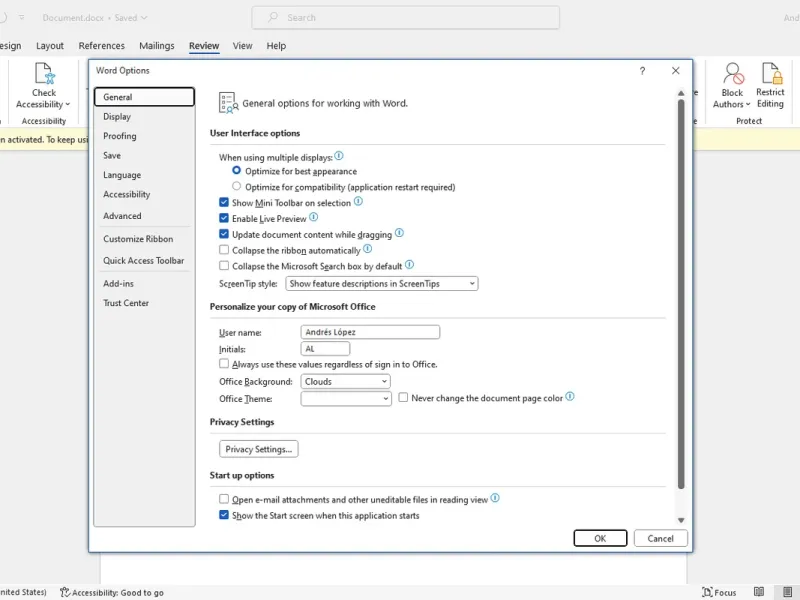Uncheck Update document content while dragging

click(223, 234)
